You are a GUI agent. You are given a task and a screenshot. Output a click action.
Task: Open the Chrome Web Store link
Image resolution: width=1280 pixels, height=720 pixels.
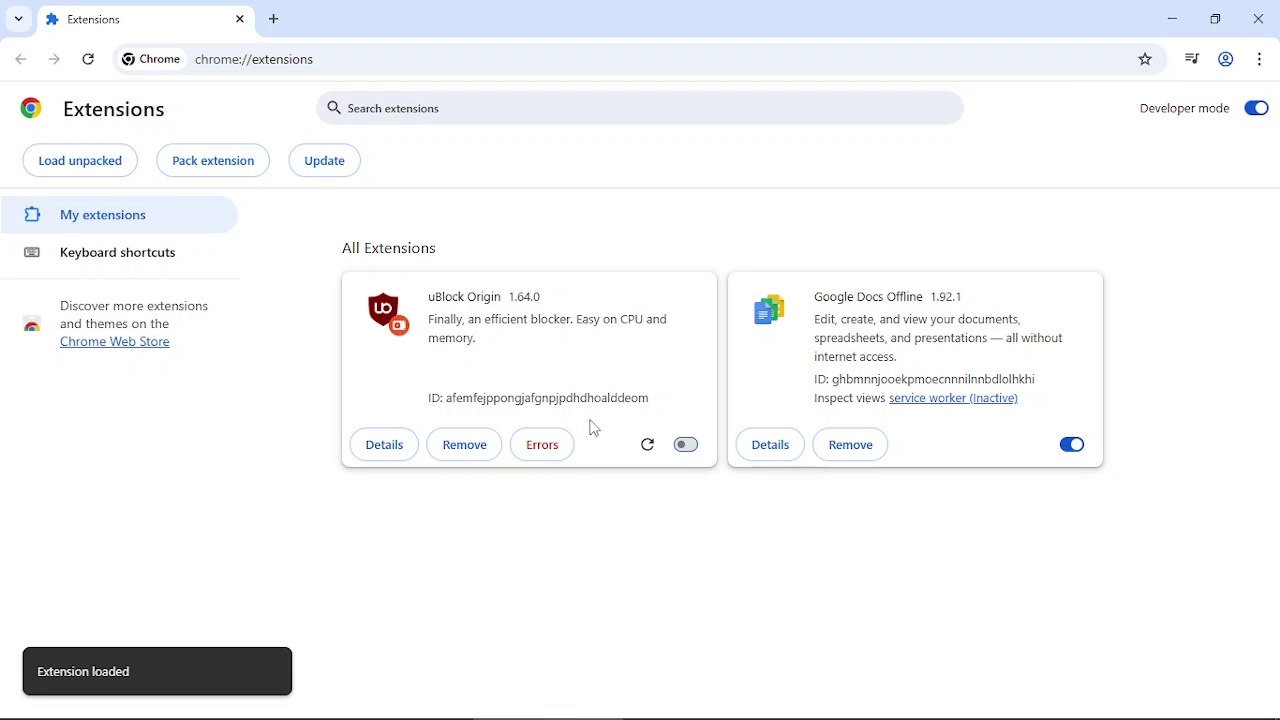(x=114, y=342)
